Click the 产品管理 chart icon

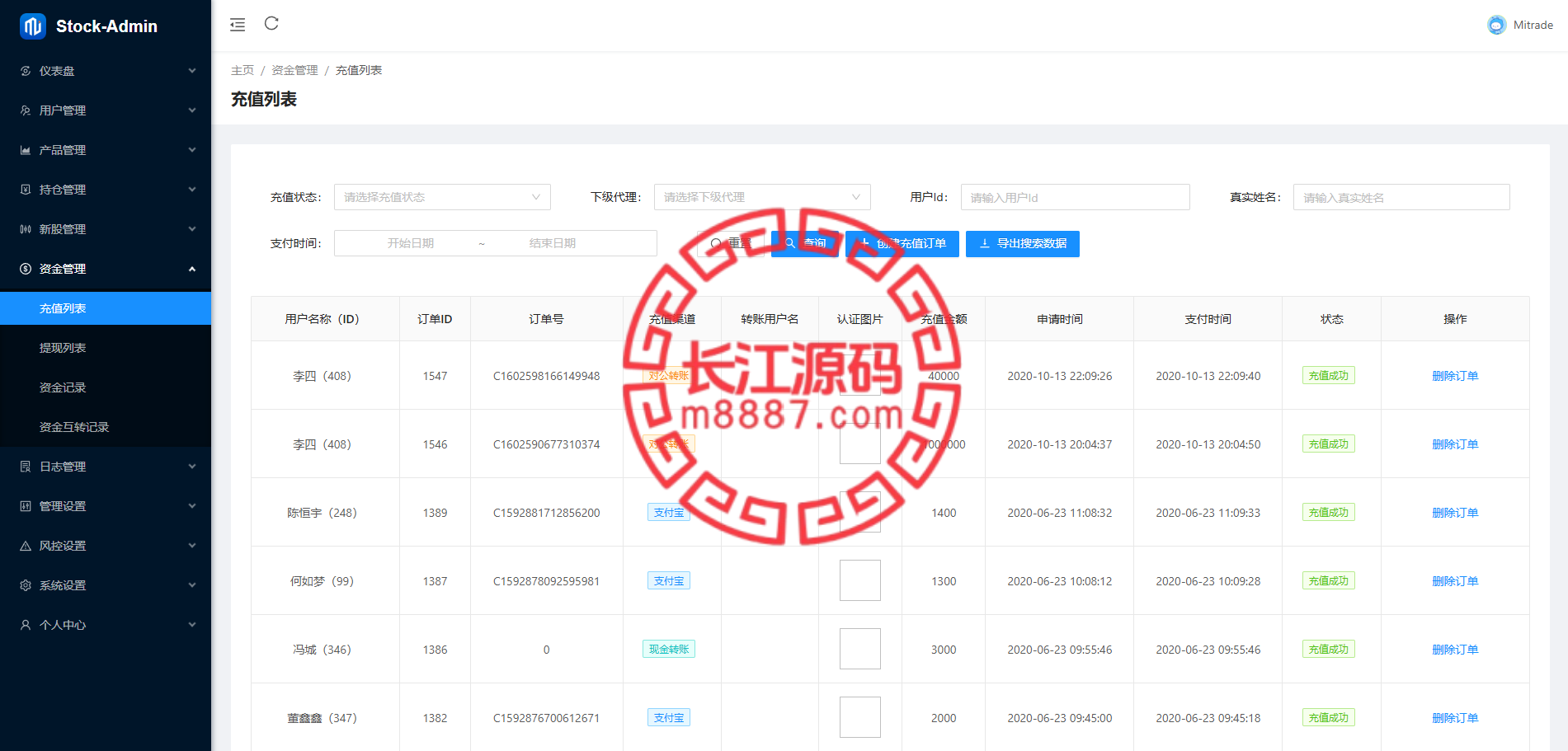[26, 150]
